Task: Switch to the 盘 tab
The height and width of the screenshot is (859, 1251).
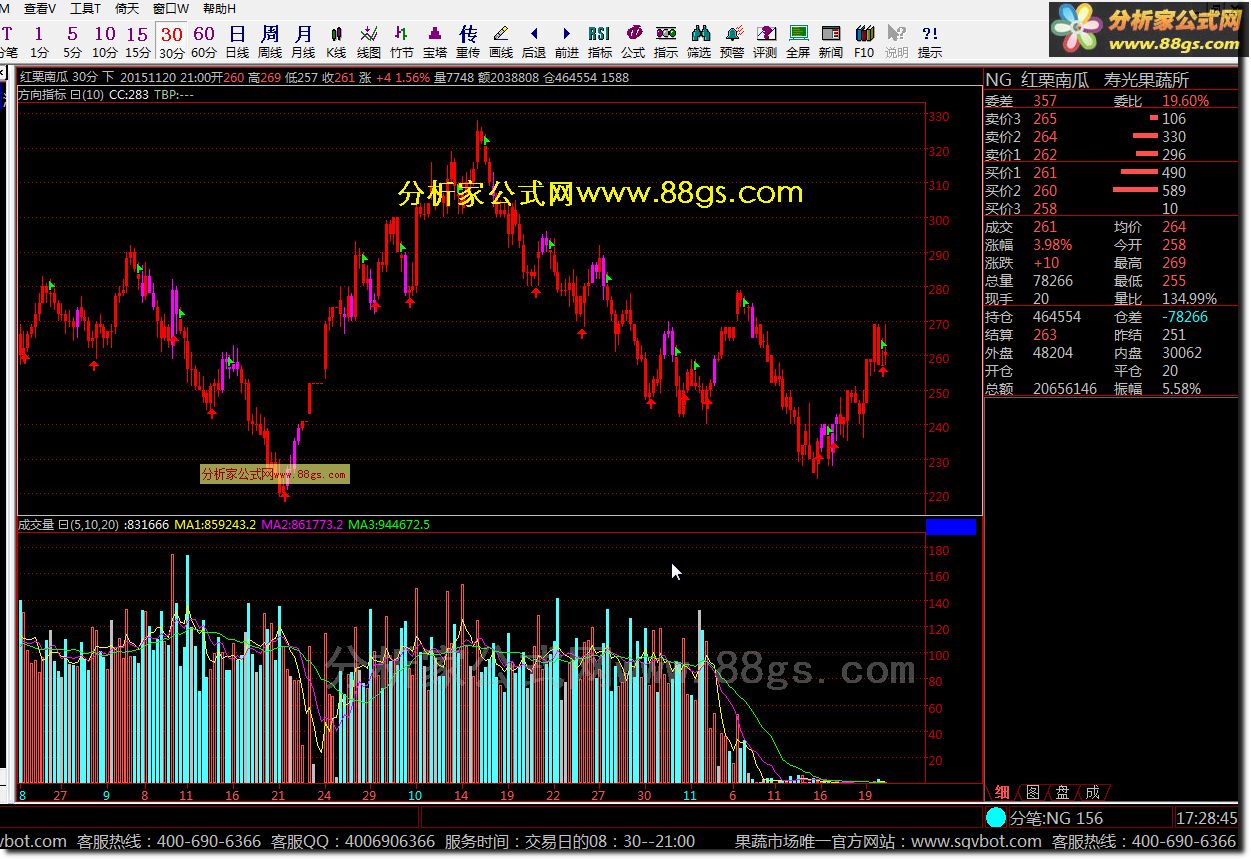Action: pyautogui.click(x=1063, y=792)
